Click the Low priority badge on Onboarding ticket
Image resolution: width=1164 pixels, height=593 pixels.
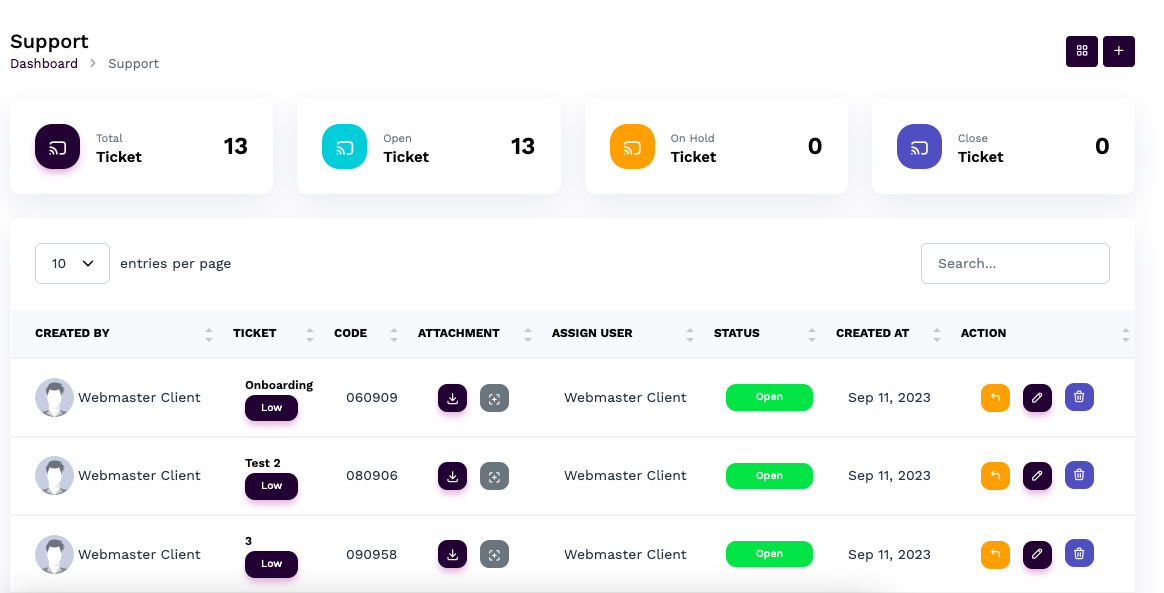click(x=271, y=408)
